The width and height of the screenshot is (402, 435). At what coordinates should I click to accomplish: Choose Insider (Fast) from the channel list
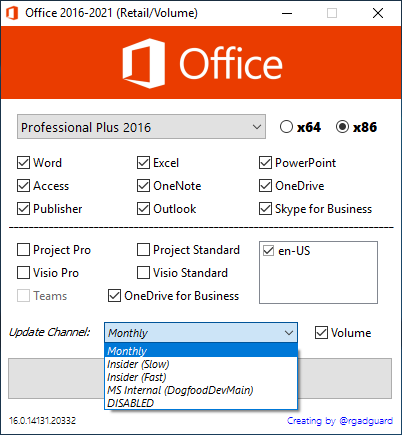pyautogui.click(x=201, y=377)
